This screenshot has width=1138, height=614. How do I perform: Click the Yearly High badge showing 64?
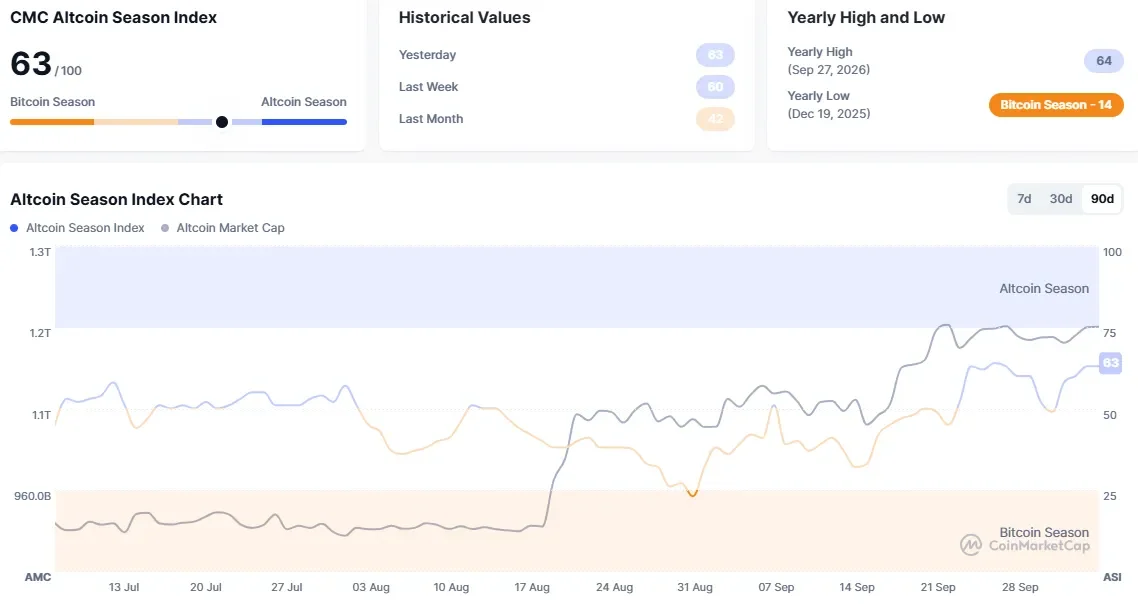tap(1104, 61)
